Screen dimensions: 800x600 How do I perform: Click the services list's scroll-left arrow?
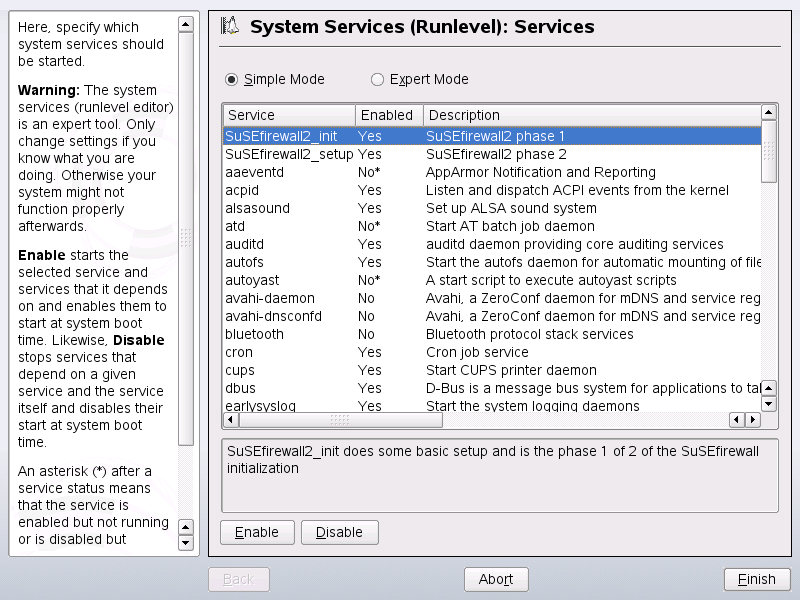pos(736,420)
